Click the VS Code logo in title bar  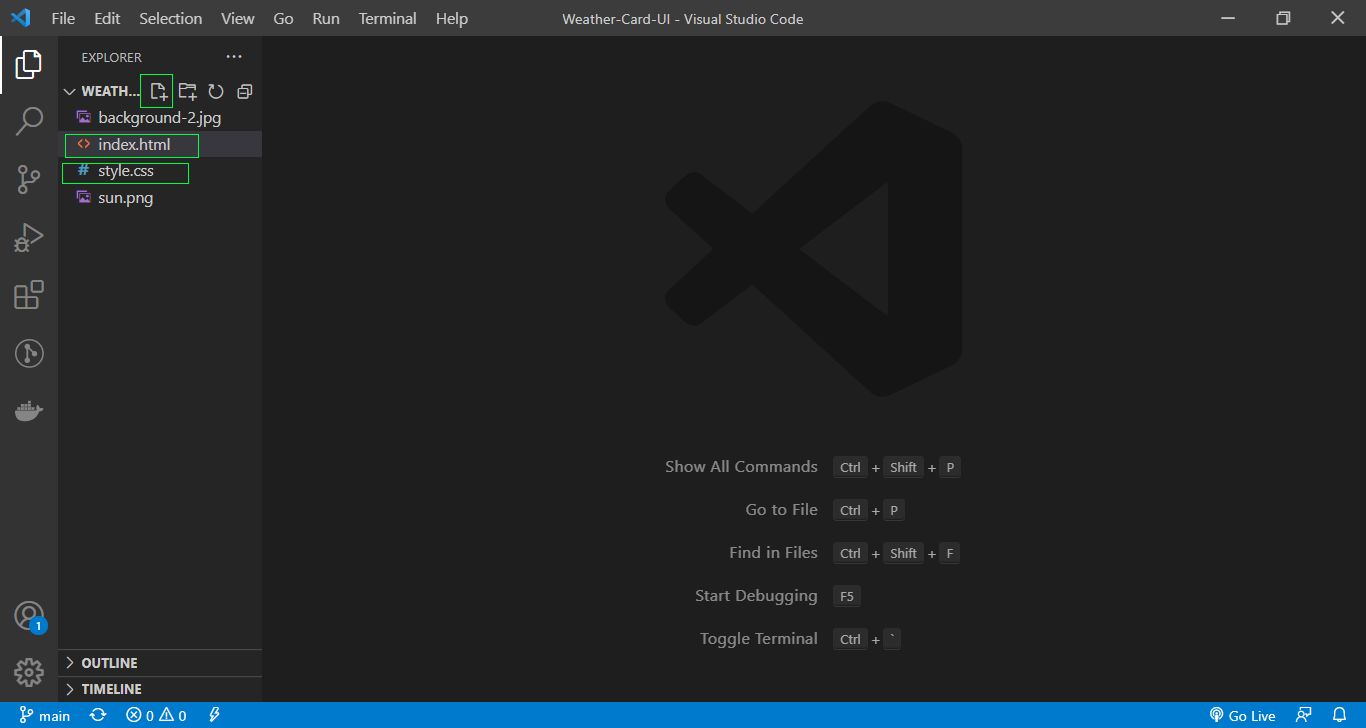(x=20, y=18)
